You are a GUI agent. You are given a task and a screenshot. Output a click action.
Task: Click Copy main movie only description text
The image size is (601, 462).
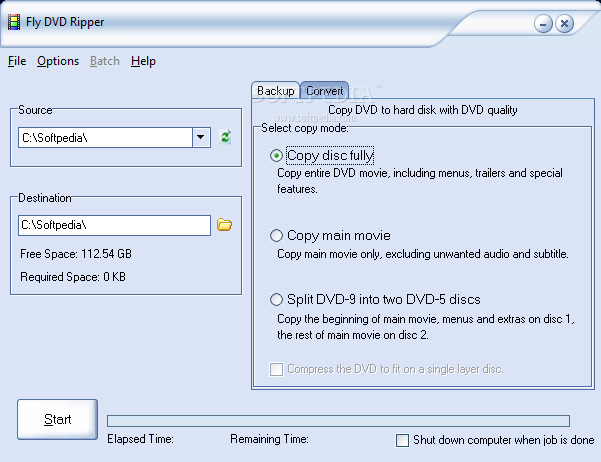423,254
